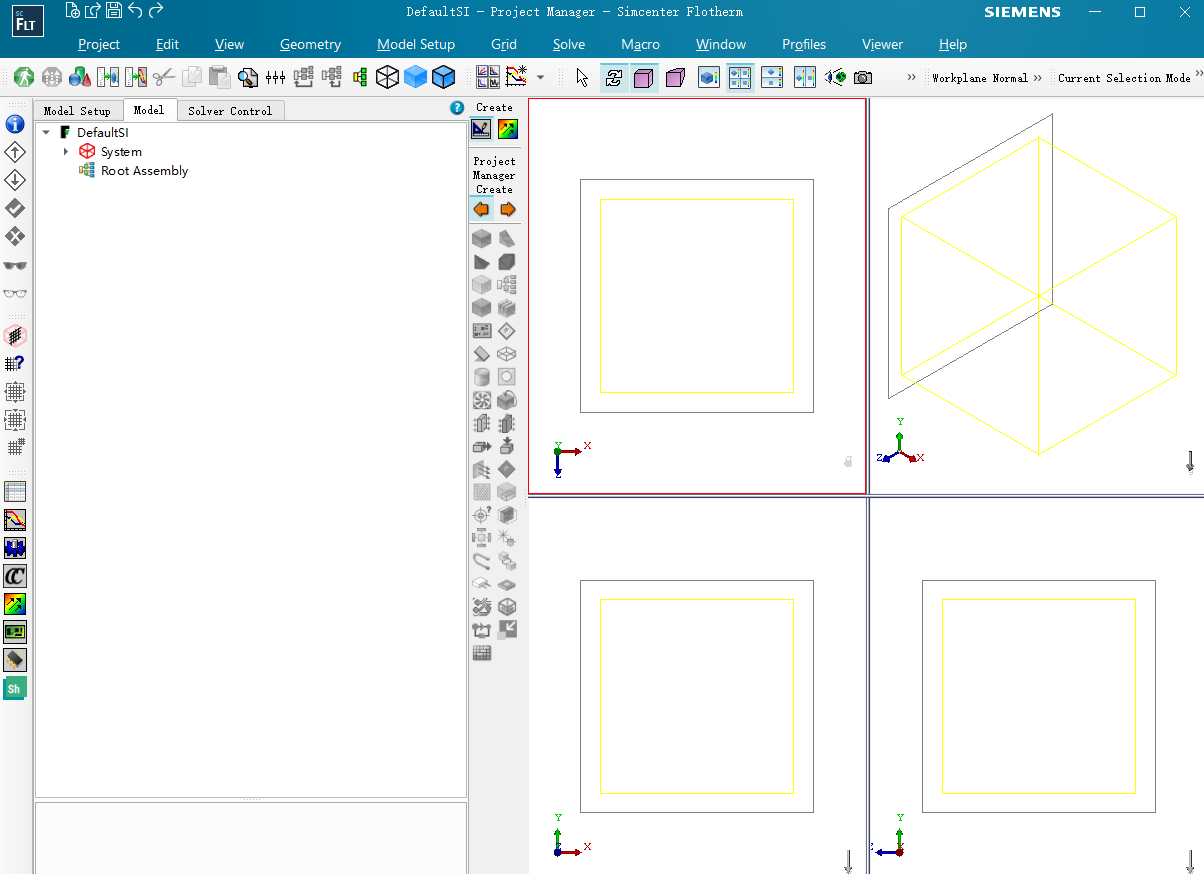Screen dimensions: 1204x874
Task: Open the Solve menu
Action: 568,44
